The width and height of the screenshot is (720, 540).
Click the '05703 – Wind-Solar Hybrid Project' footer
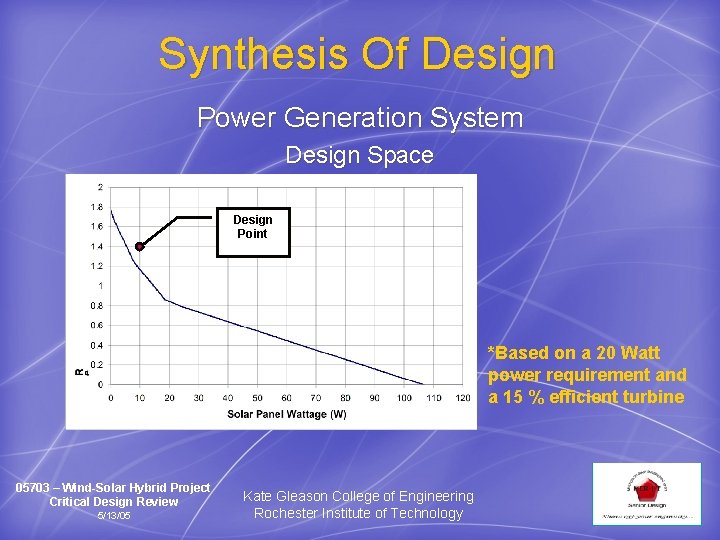click(x=113, y=488)
